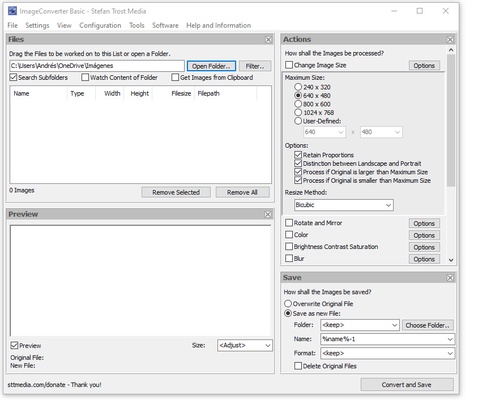Open the Configuration menu
478x400 pixels.
pyautogui.click(x=100, y=25)
